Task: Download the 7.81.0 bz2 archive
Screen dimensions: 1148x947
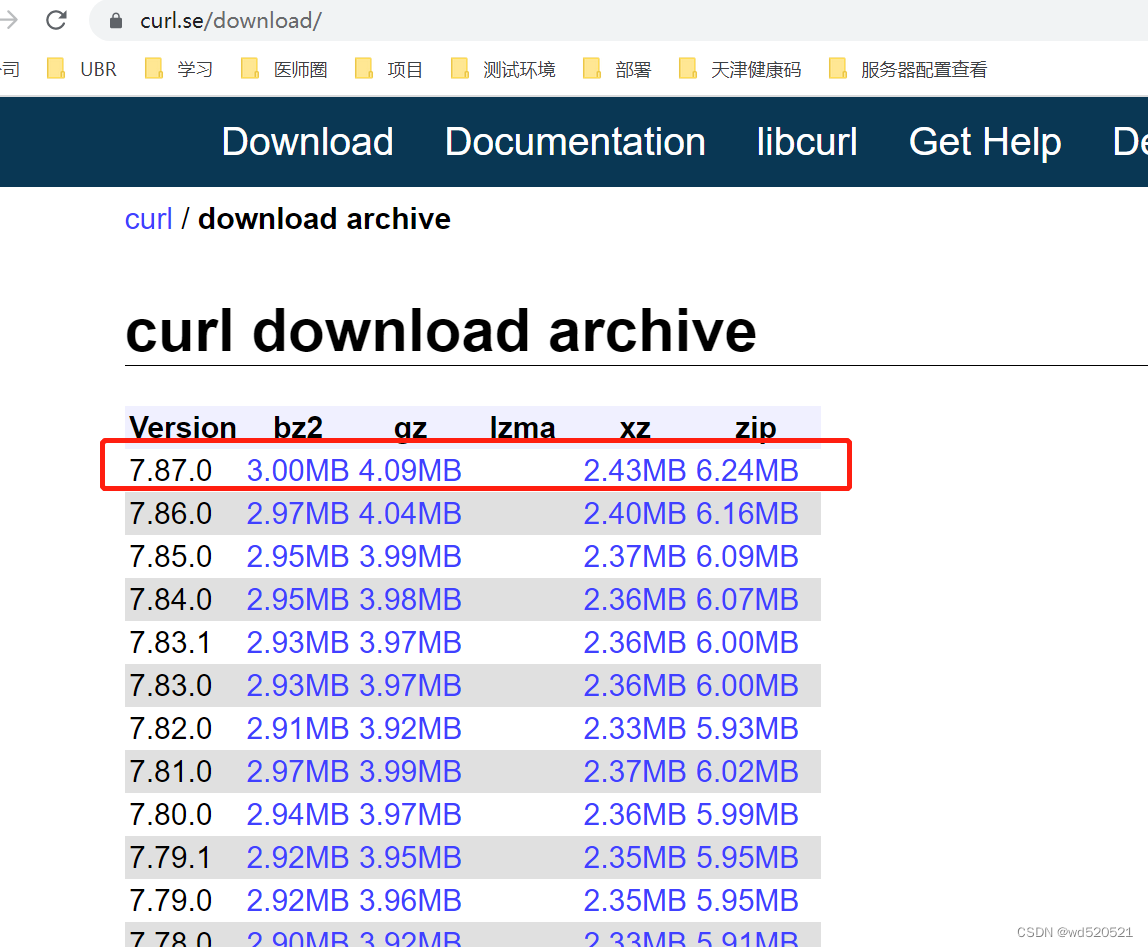Action: coord(297,771)
